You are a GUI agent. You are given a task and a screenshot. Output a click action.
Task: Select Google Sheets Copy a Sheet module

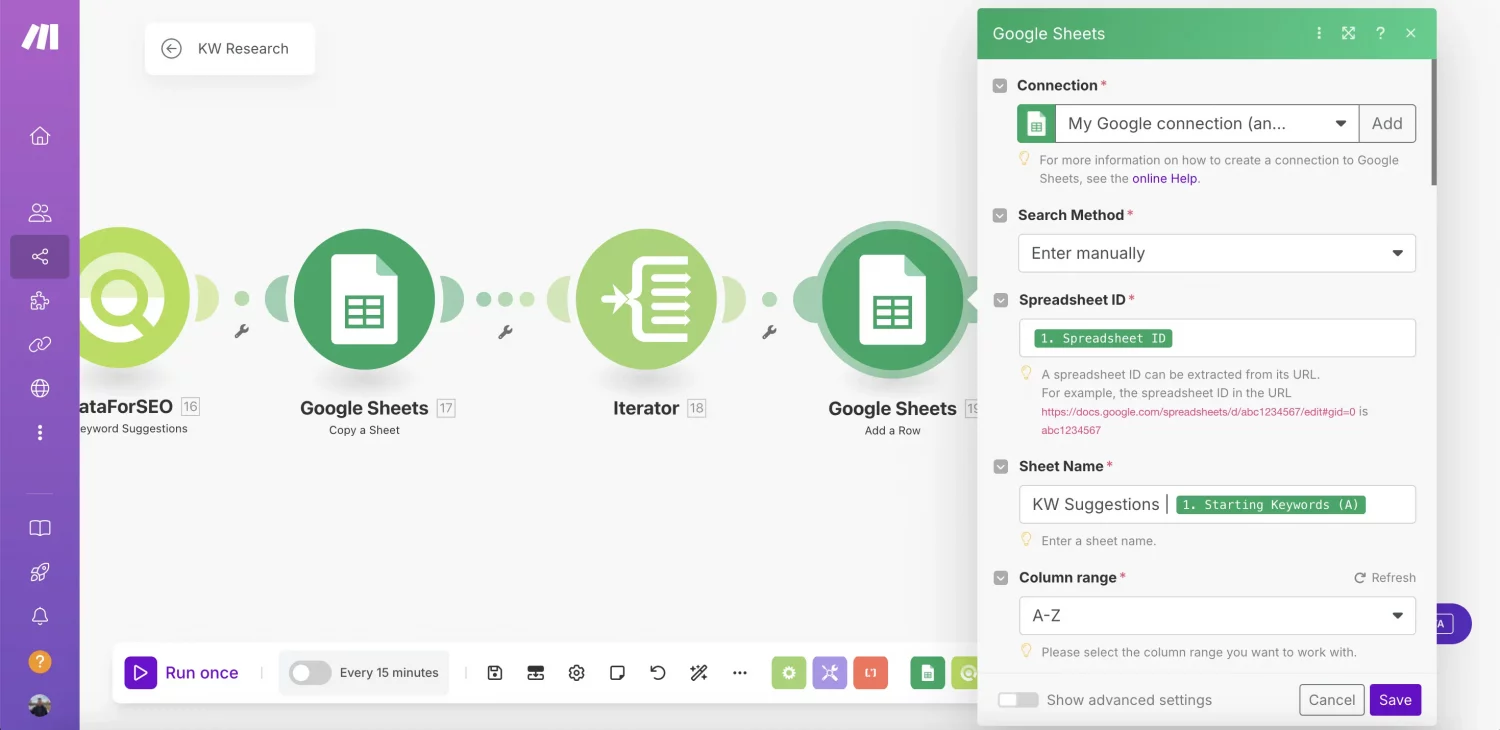click(364, 298)
